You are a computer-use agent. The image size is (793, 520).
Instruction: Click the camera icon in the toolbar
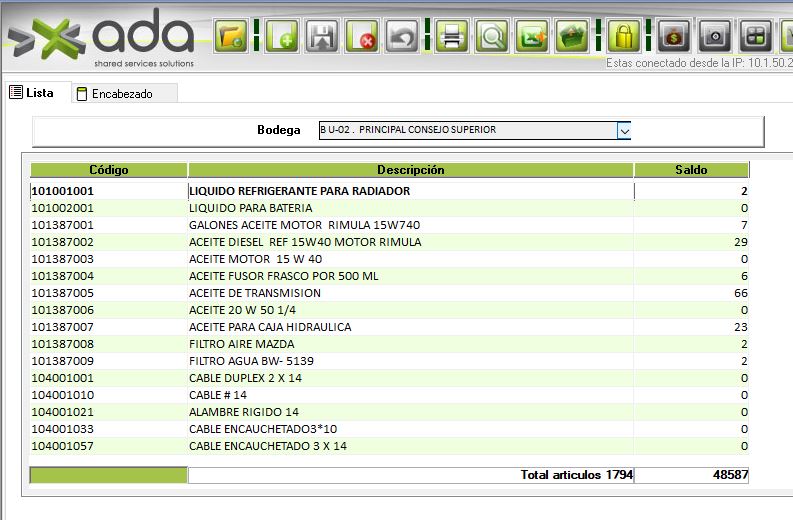714,37
